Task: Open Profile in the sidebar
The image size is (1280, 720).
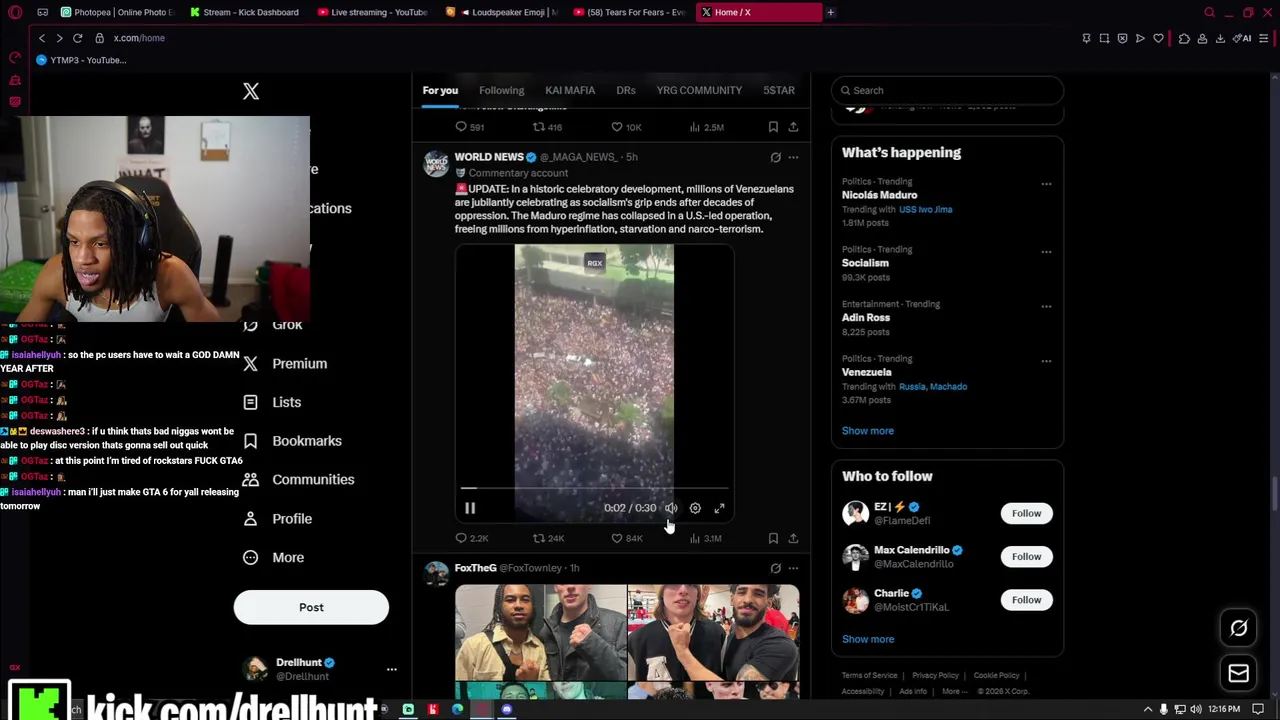Action: [277, 519]
